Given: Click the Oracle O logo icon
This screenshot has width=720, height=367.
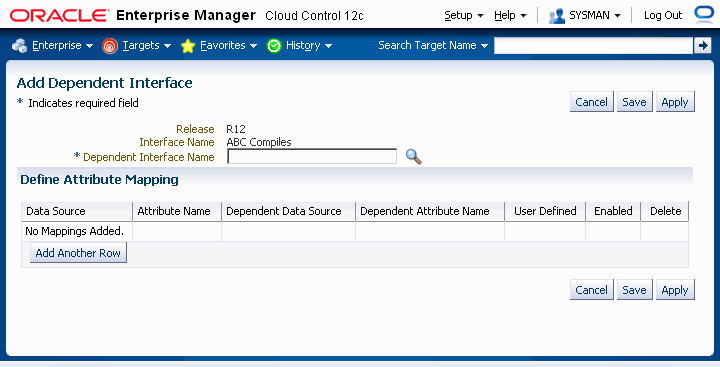Looking at the screenshot, I should [703, 14].
